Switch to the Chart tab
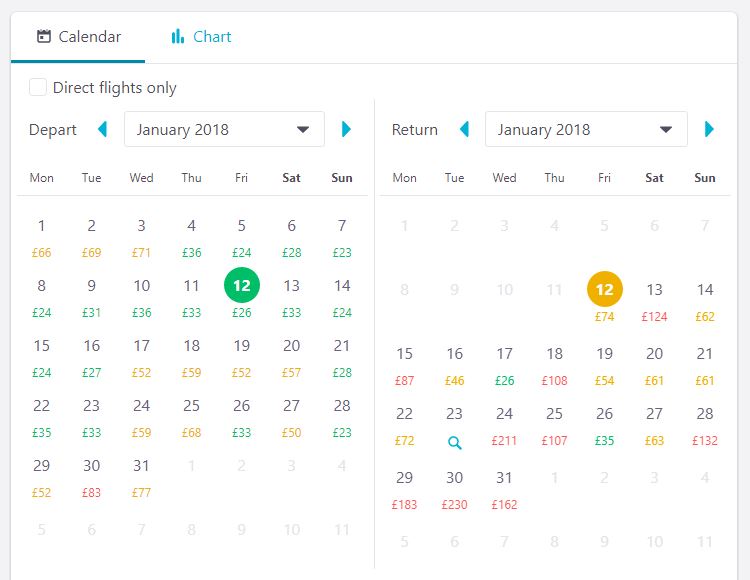Viewport: 750px width, 580px height. [201, 37]
